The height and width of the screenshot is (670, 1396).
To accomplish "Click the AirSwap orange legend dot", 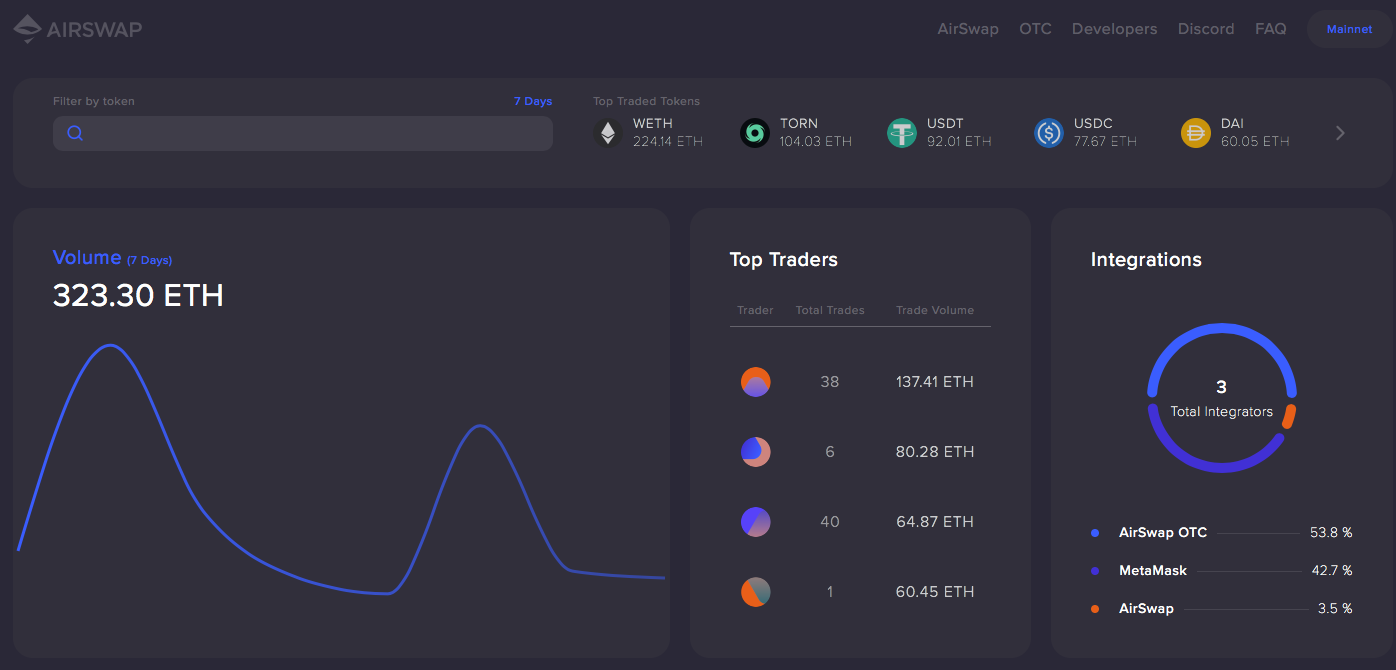I will click(1095, 609).
